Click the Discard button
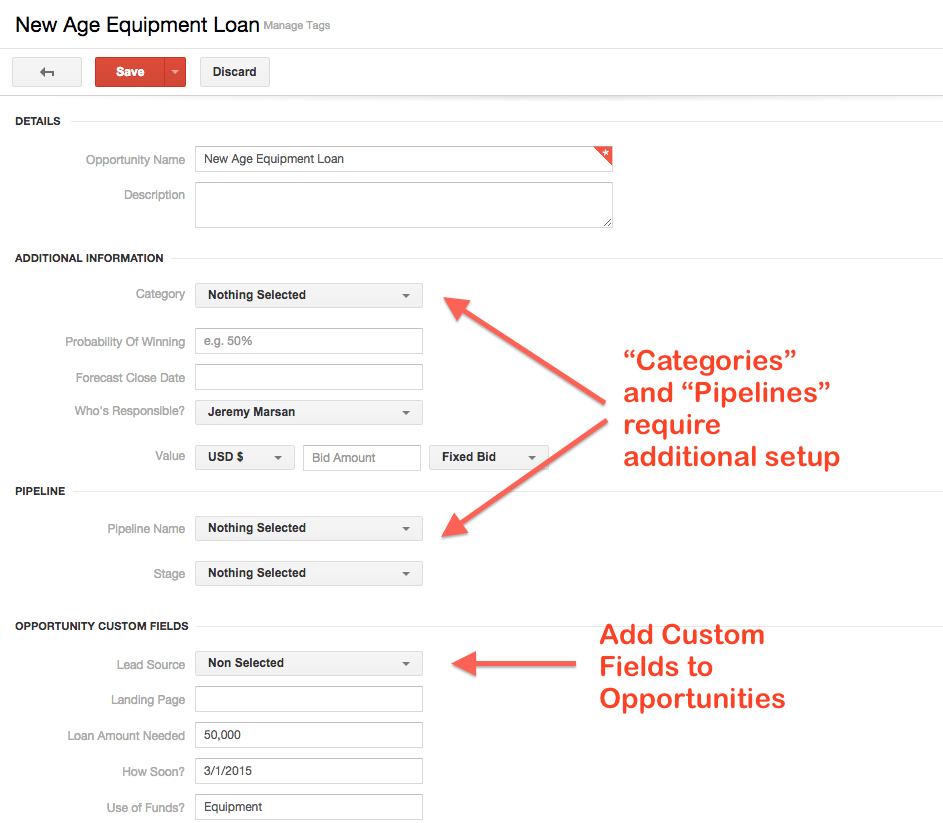The height and width of the screenshot is (823, 943). coord(235,72)
